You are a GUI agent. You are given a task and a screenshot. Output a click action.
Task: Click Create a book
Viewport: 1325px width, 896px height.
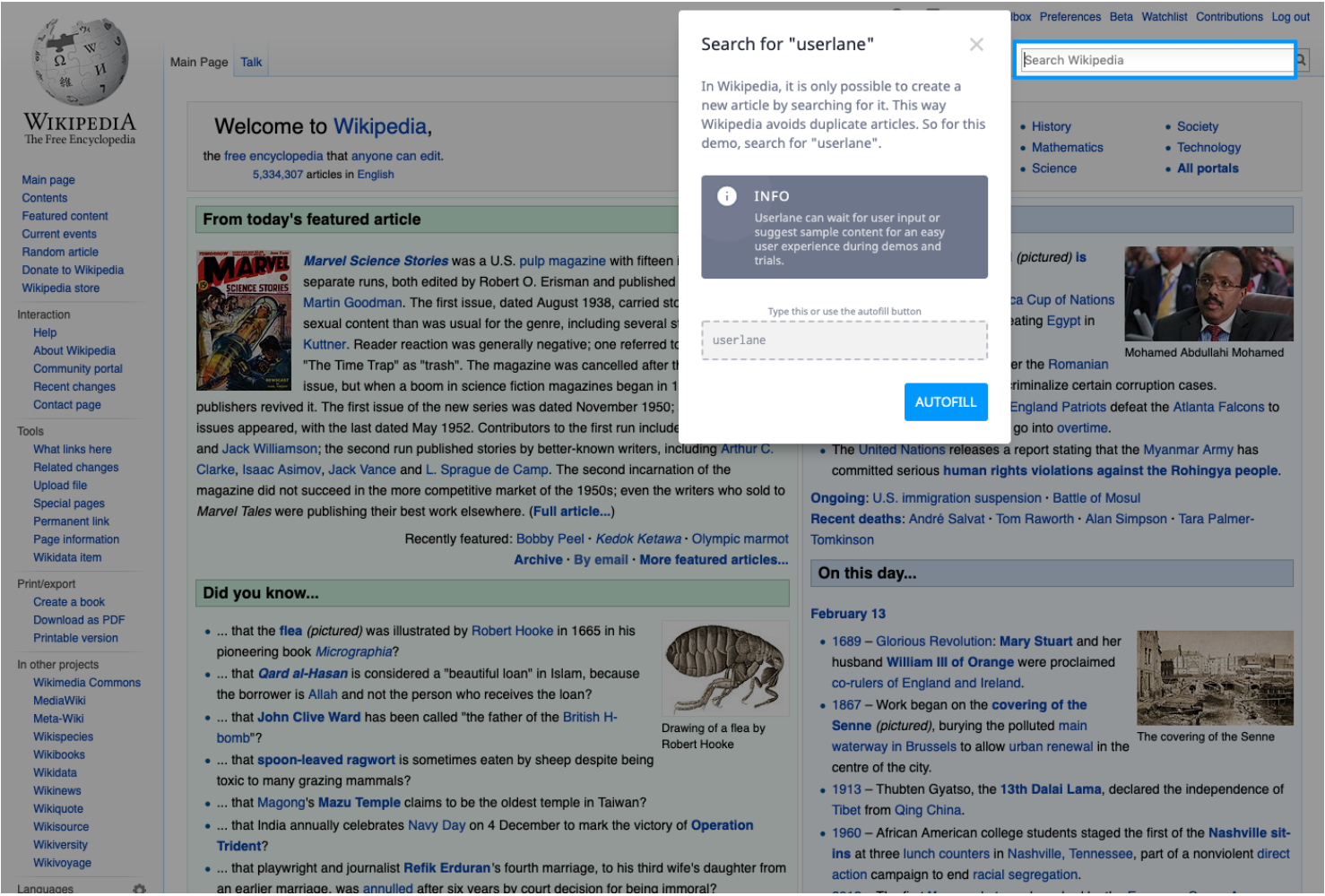pos(69,601)
